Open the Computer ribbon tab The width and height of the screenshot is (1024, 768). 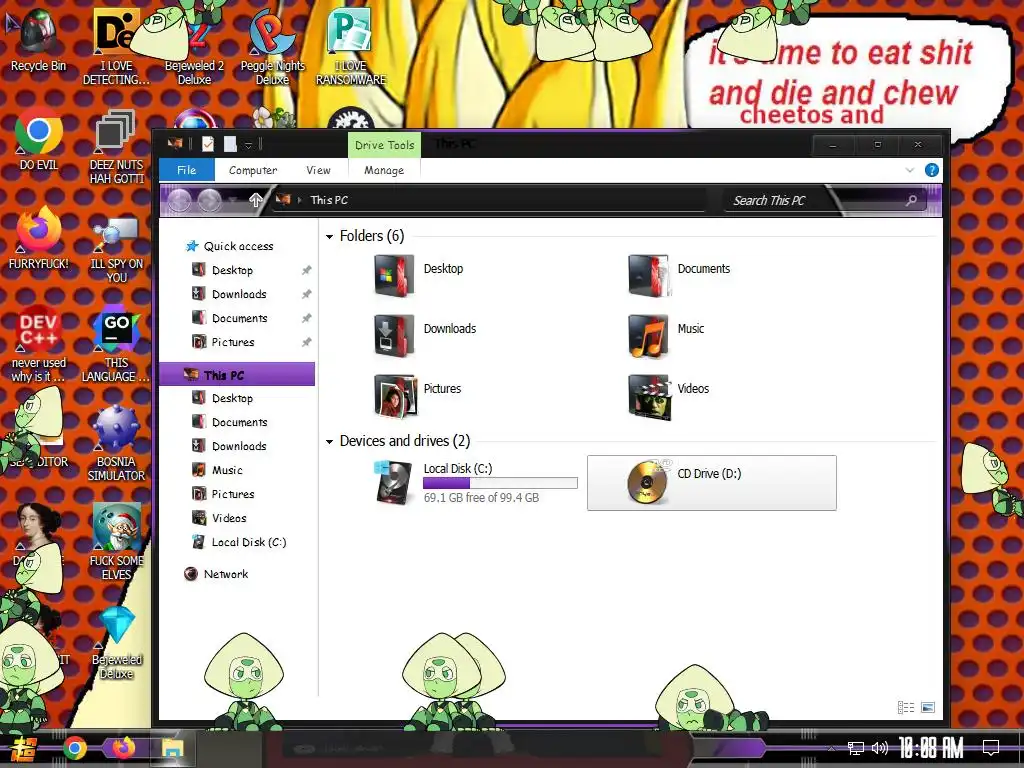(x=253, y=170)
